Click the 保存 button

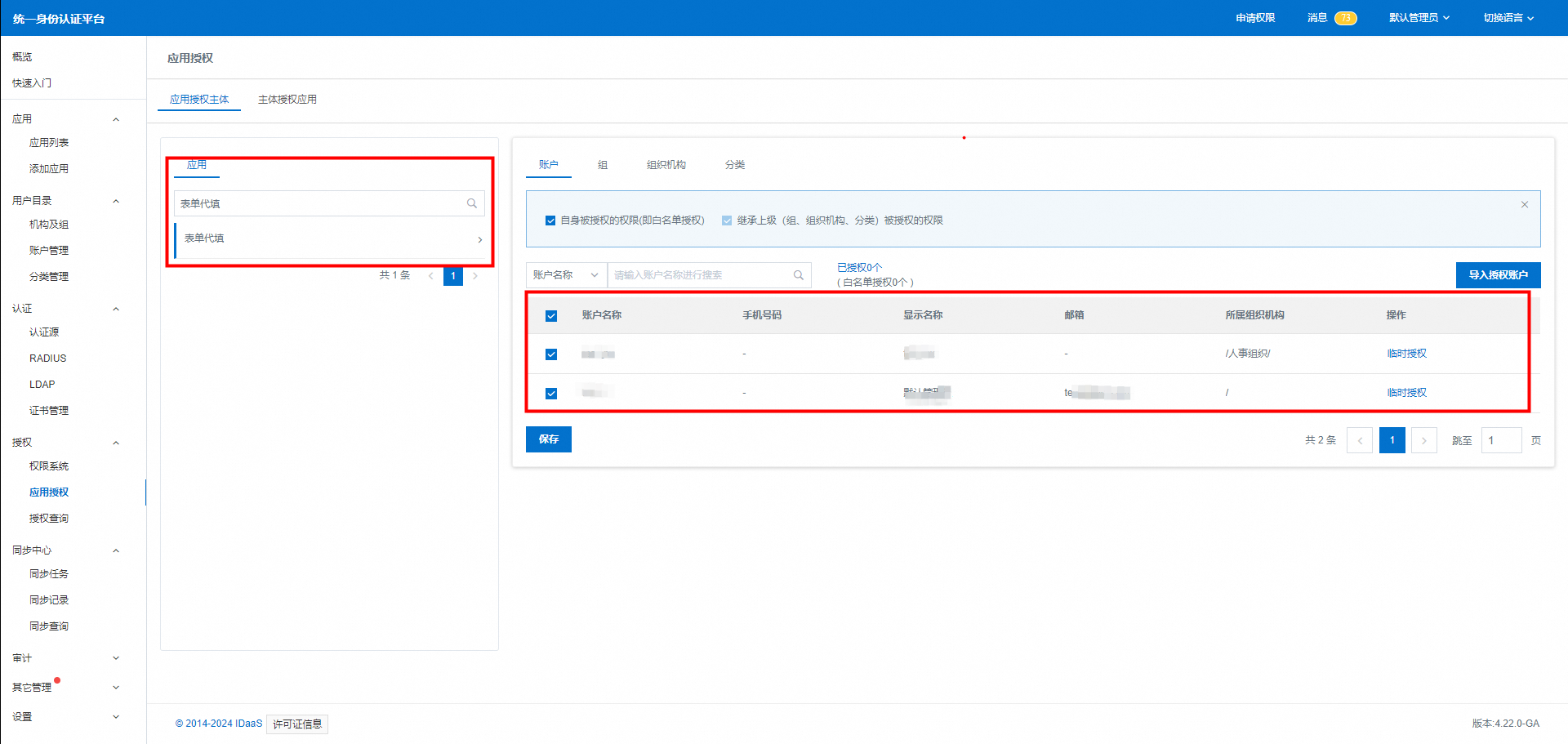pos(548,439)
